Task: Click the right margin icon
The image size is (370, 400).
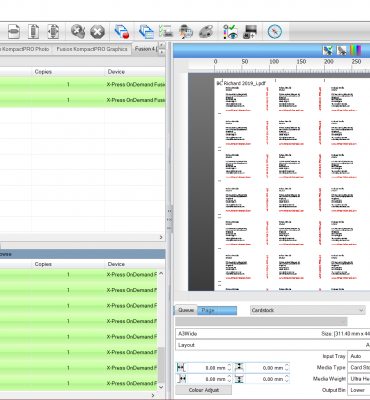Action: point(182,379)
